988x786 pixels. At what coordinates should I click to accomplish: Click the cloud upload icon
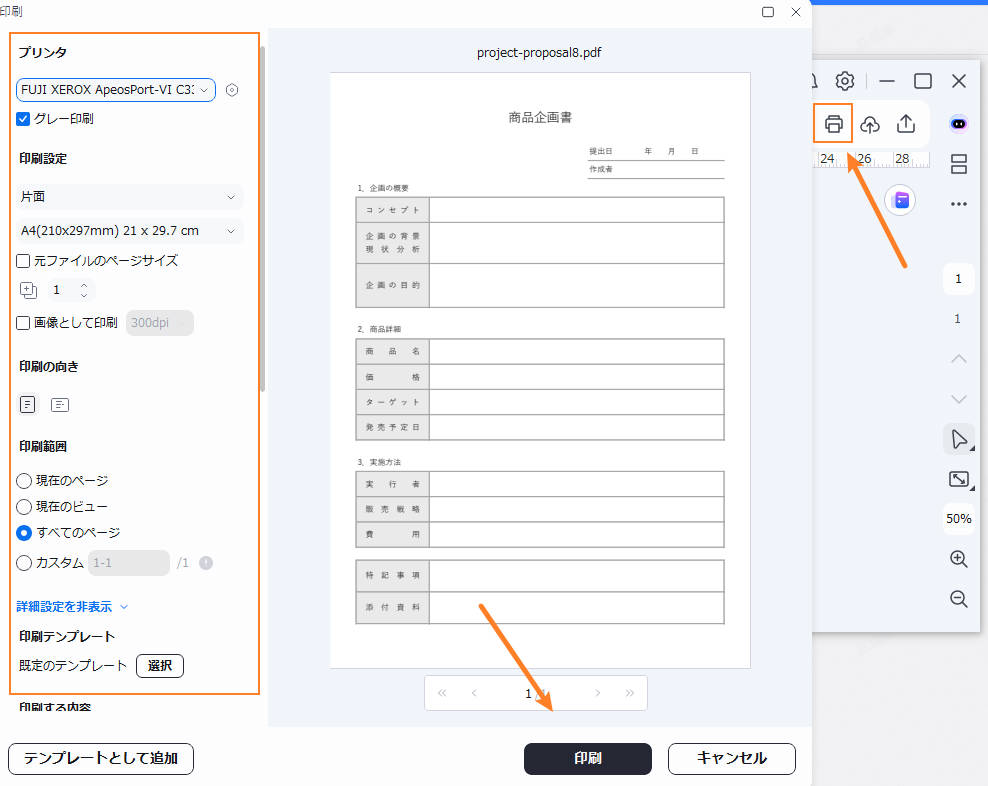[870, 124]
